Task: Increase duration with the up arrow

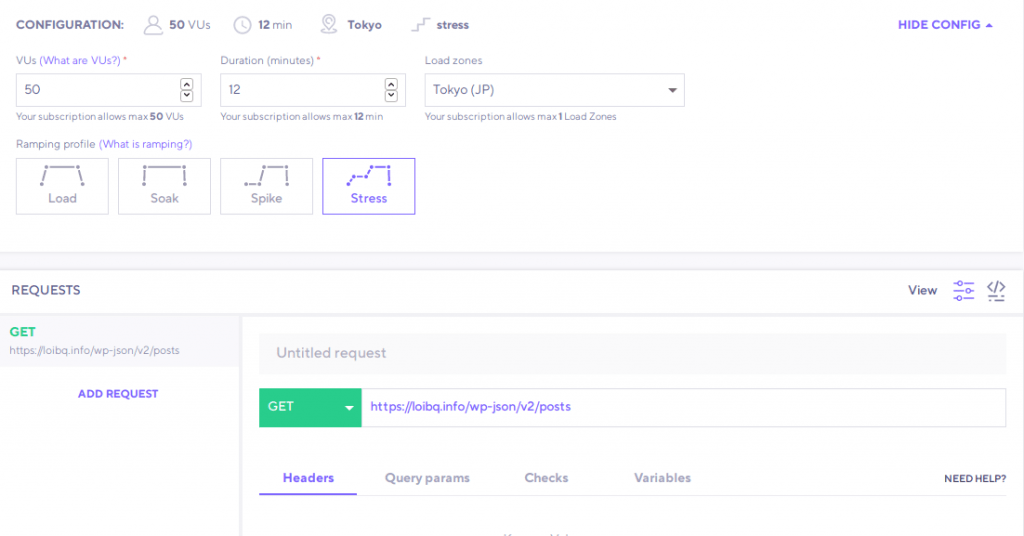Action: (391, 84)
